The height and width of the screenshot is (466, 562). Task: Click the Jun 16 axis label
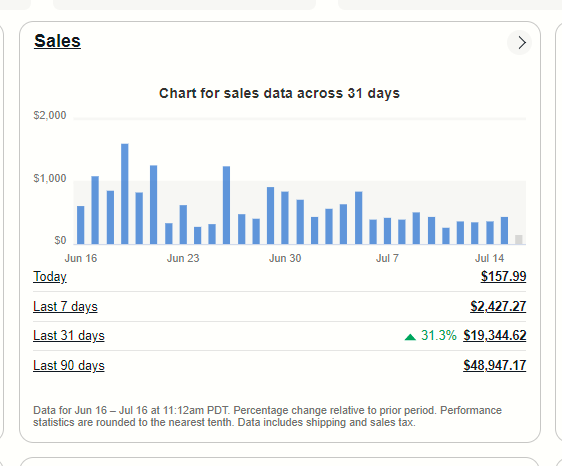point(81,258)
